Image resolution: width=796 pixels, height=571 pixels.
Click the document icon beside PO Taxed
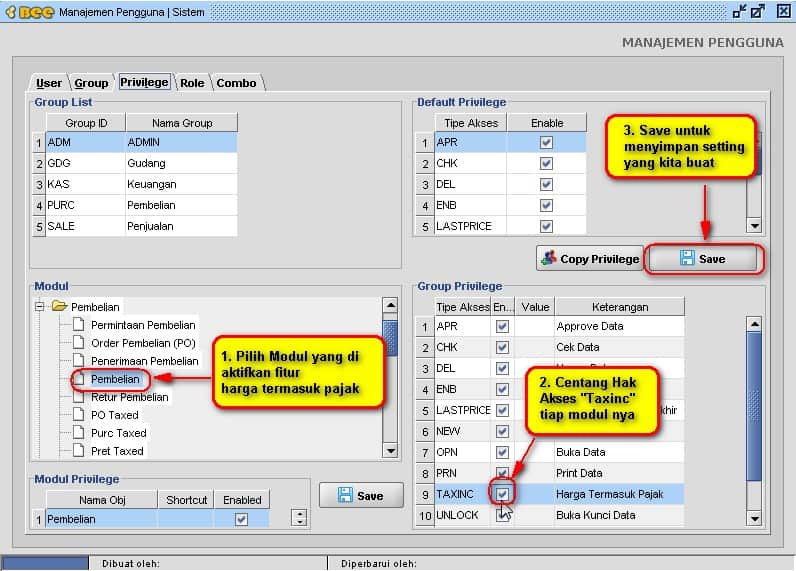(80, 415)
